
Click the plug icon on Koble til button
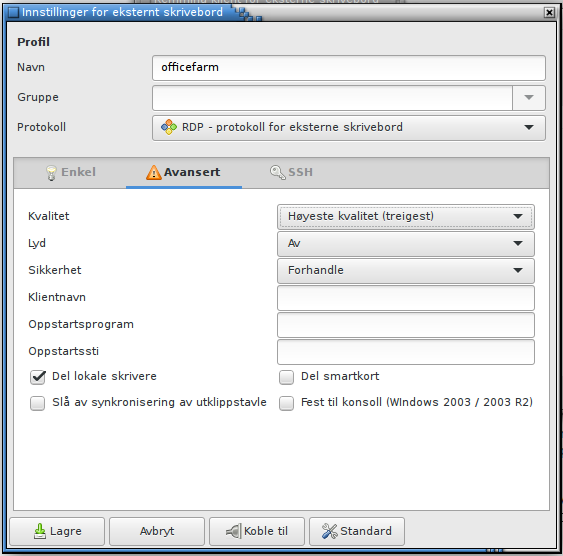point(233,531)
